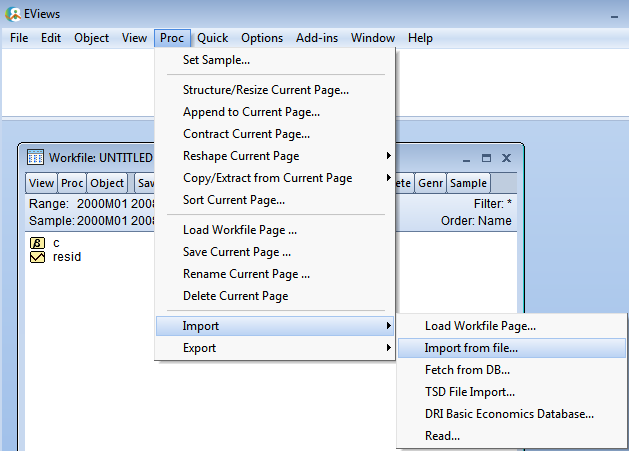Click the Workfile window grid icon
Screen dimensions: 629x451
tap(35, 158)
